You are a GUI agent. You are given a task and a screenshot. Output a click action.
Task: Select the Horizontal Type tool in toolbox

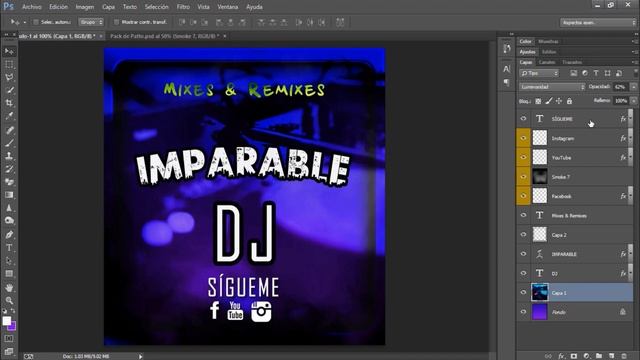9,248
